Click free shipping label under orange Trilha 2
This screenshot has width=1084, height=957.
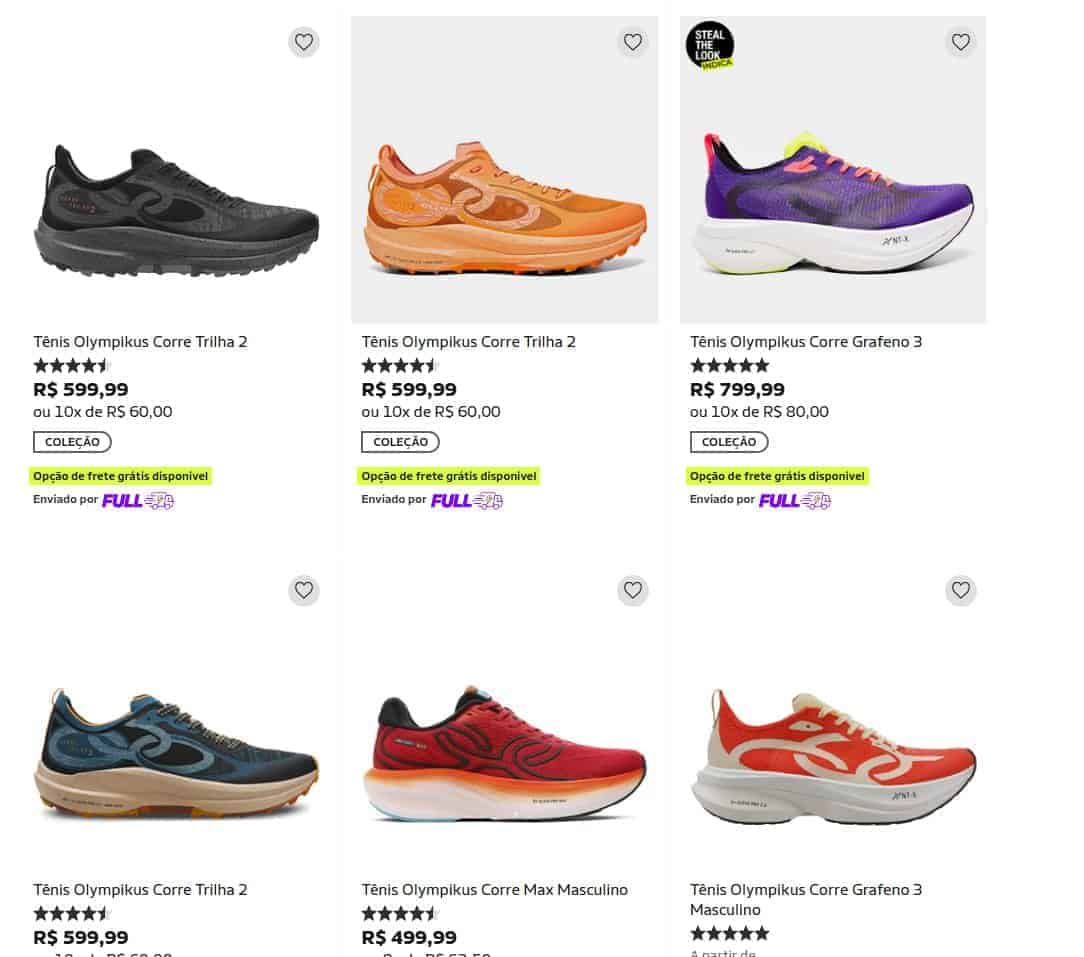click(x=449, y=476)
